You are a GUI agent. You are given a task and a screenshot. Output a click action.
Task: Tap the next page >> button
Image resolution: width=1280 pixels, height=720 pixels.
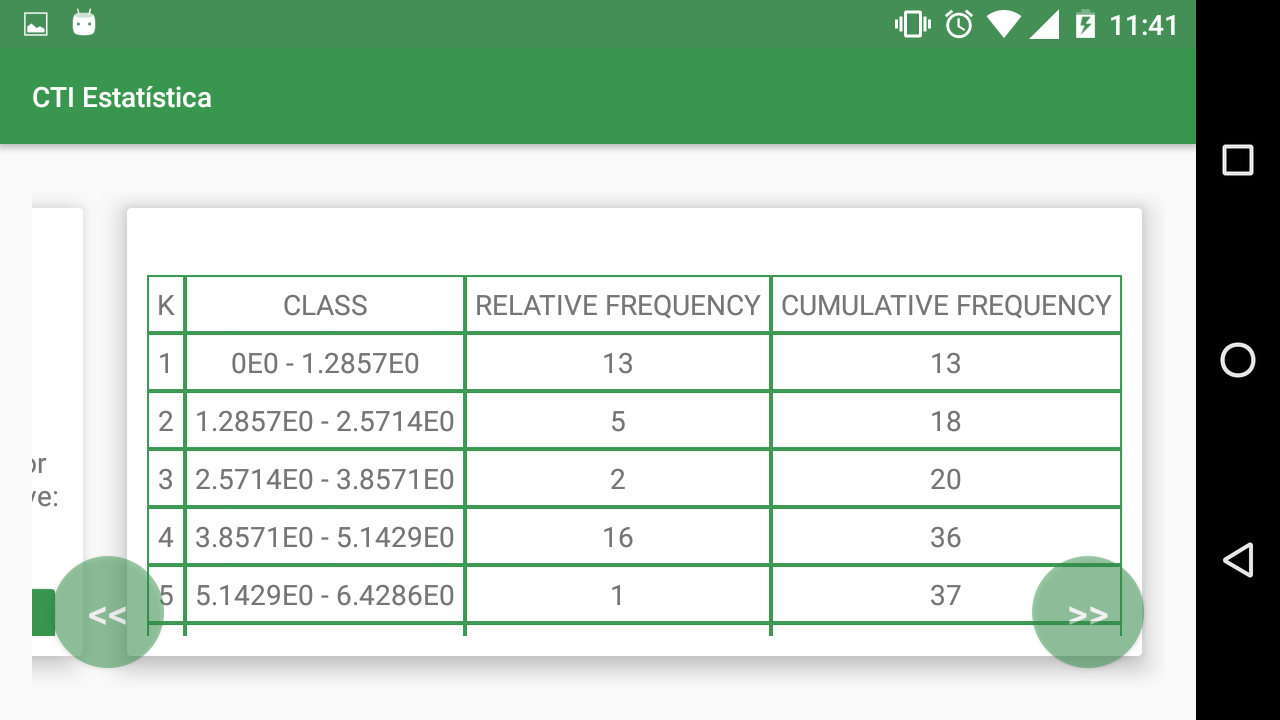pyautogui.click(x=1087, y=612)
